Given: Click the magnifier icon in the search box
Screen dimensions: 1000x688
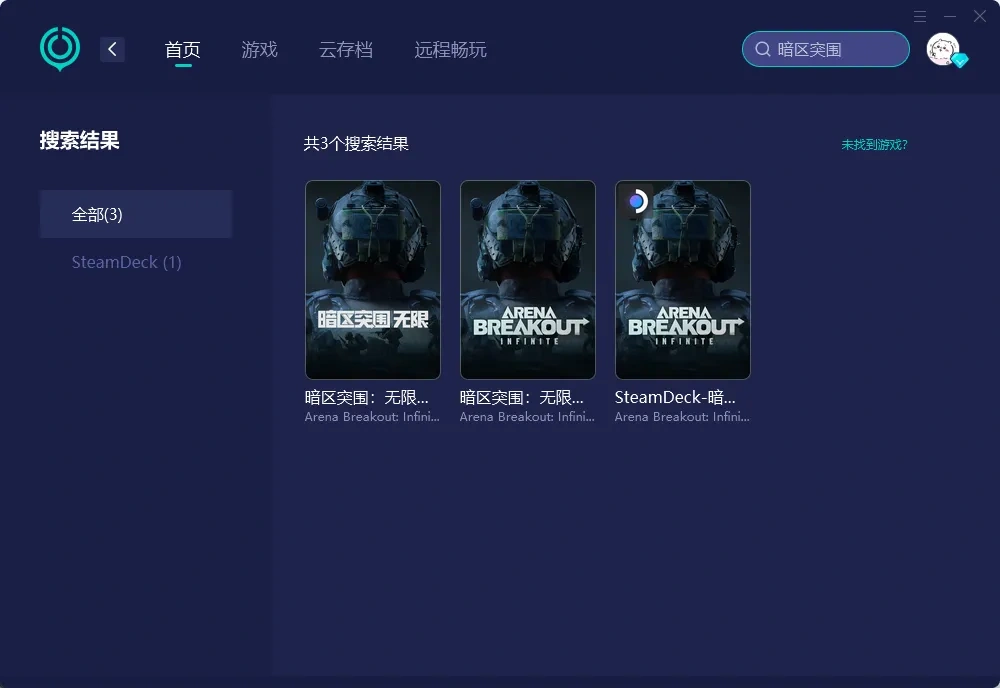Looking at the screenshot, I should click(763, 48).
